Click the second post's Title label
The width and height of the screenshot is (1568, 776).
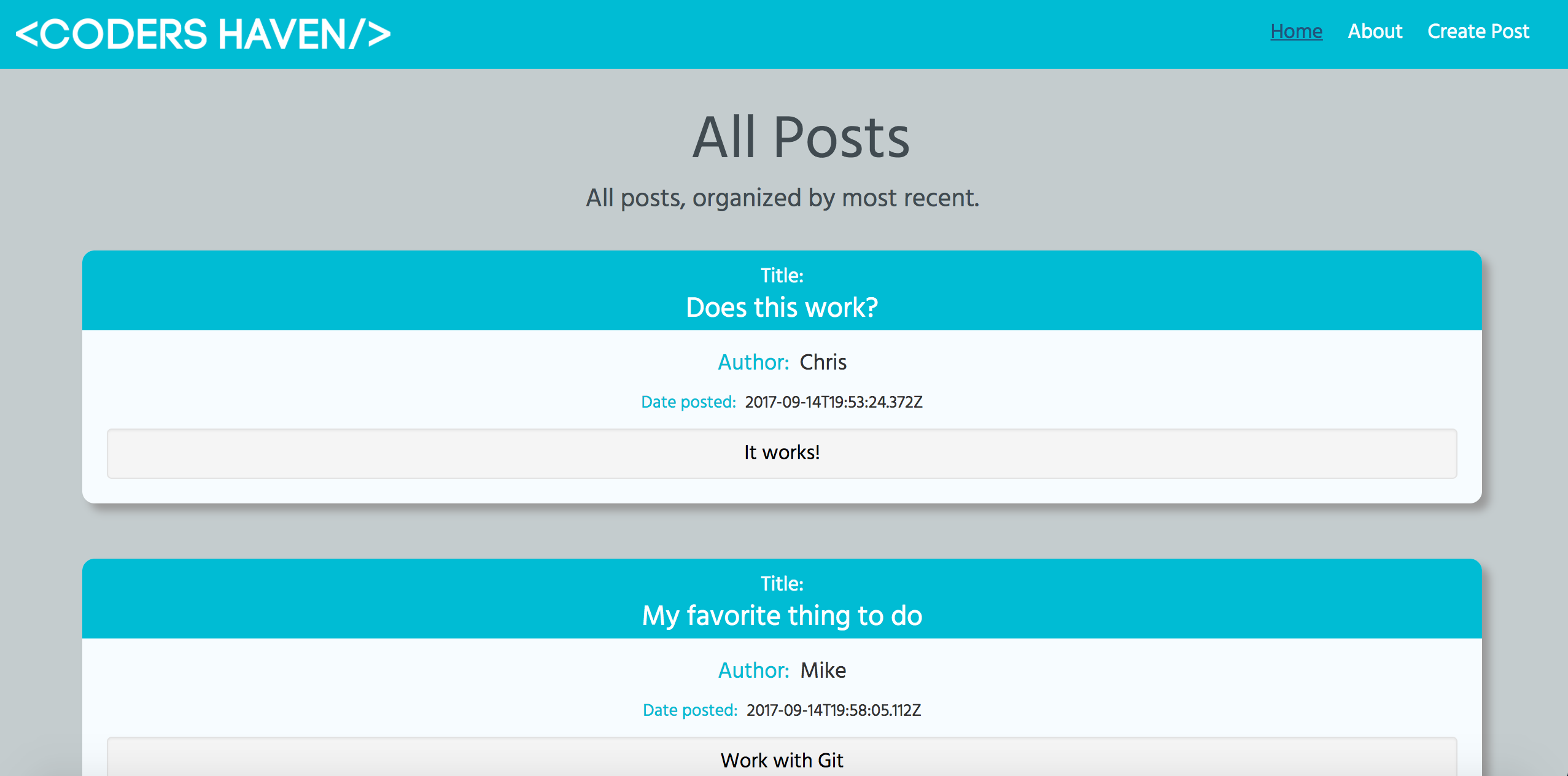click(782, 584)
